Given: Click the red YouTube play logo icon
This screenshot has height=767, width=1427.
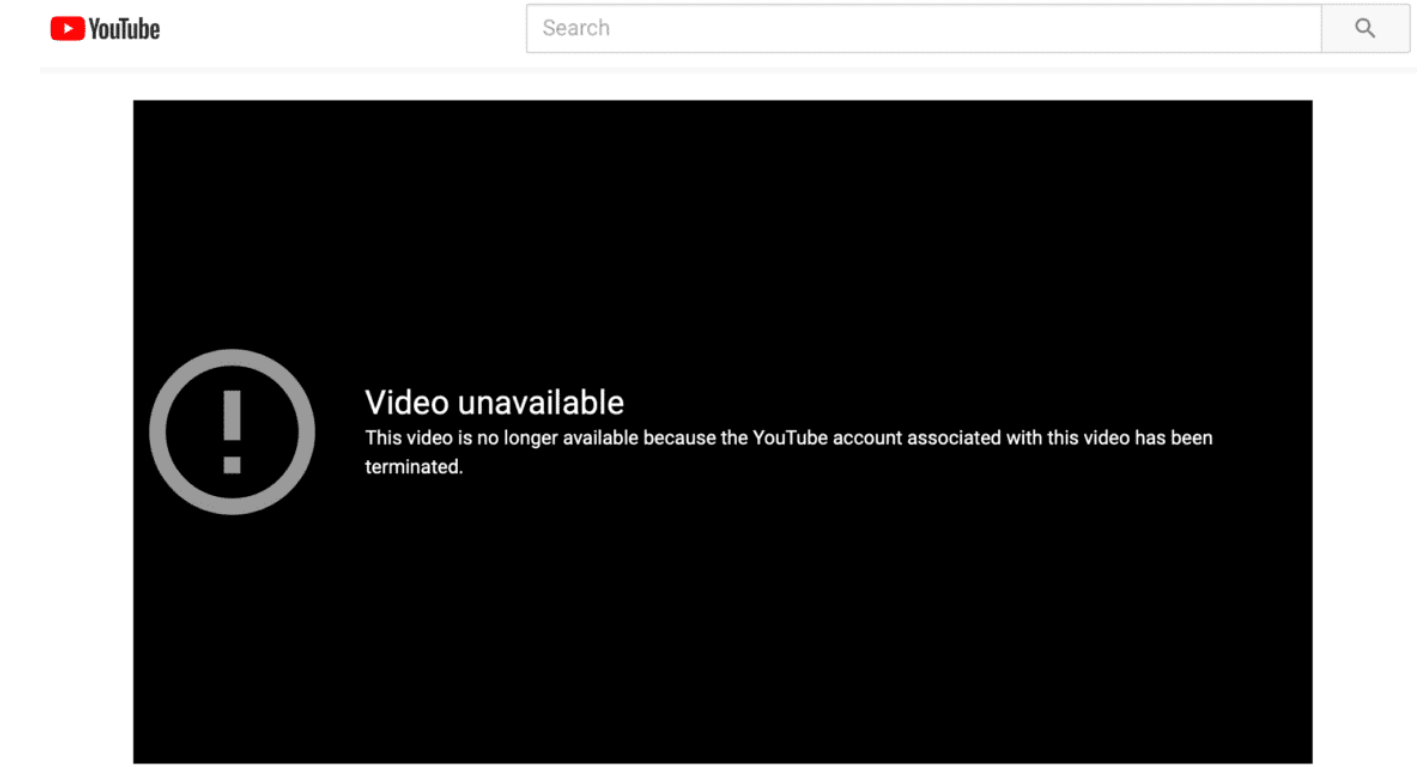Looking at the screenshot, I should pyautogui.click(x=67, y=29).
